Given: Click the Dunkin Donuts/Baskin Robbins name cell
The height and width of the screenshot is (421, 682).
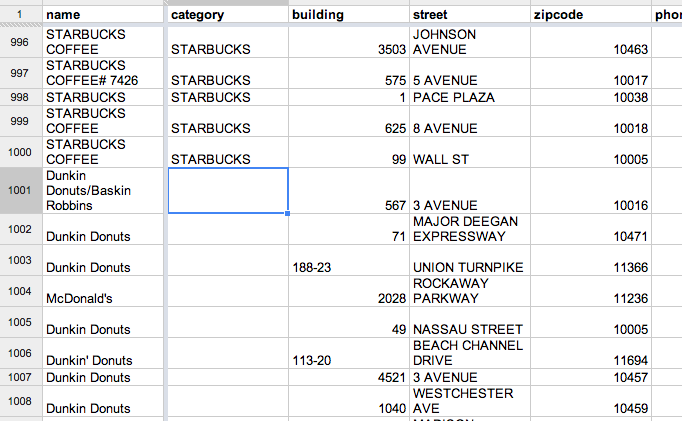Looking at the screenshot, I should click(x=103, y=190).
